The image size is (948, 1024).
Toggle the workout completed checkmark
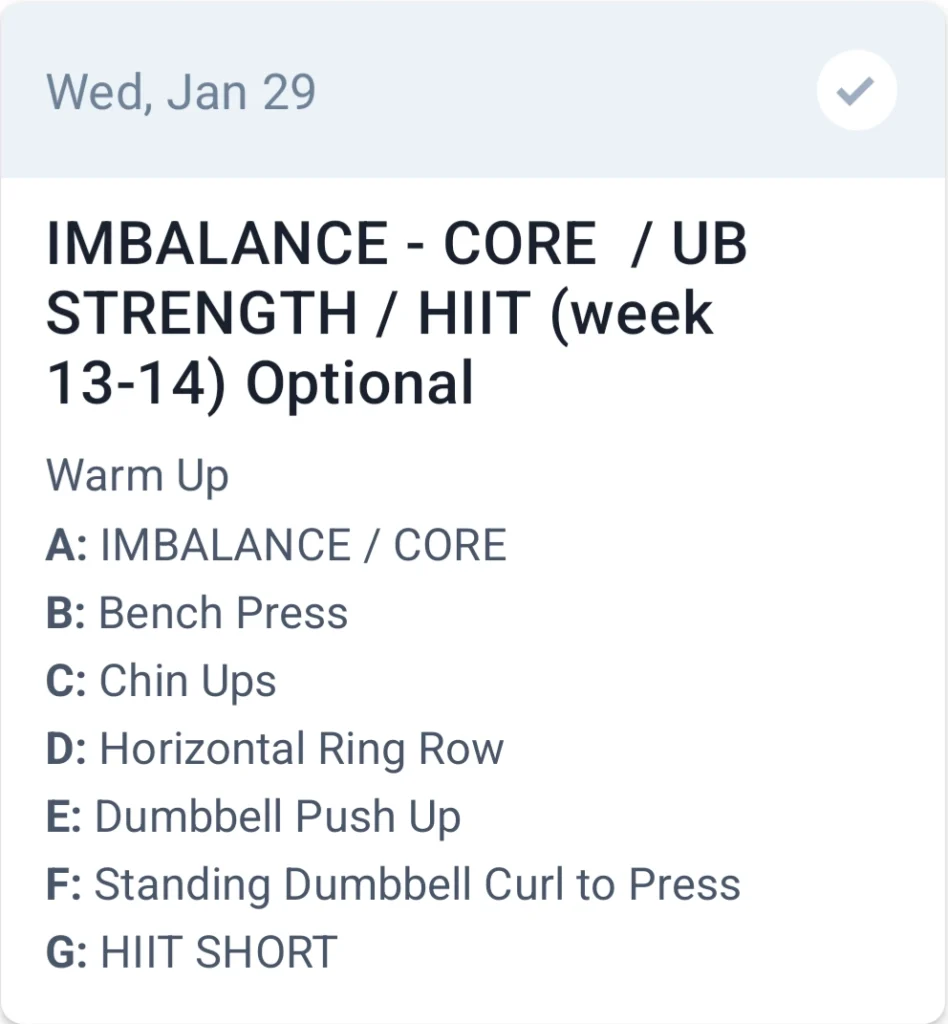tap(856, 93)
